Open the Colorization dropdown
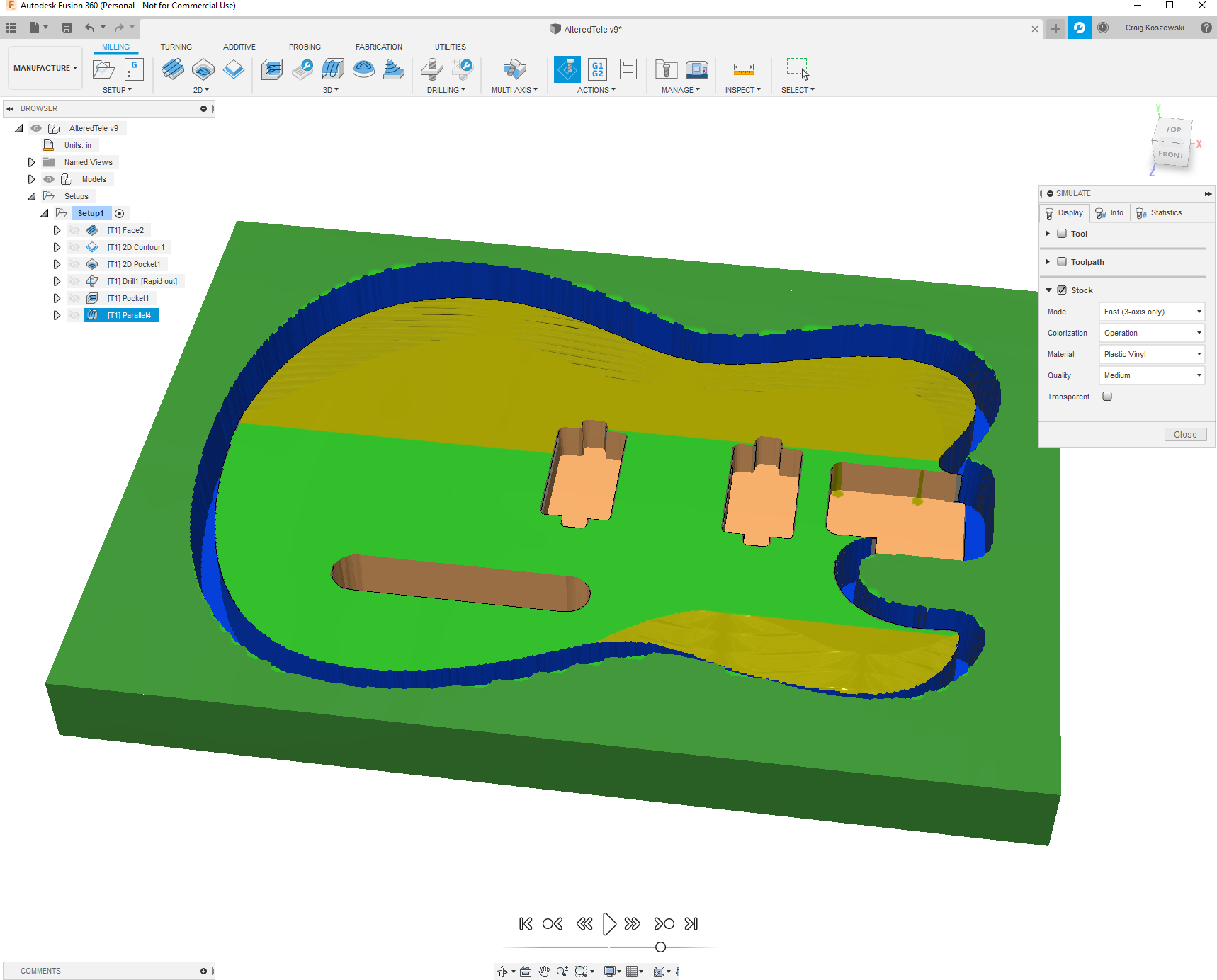The height and width of the screenshot is (980, 1217). [1152, 333]
